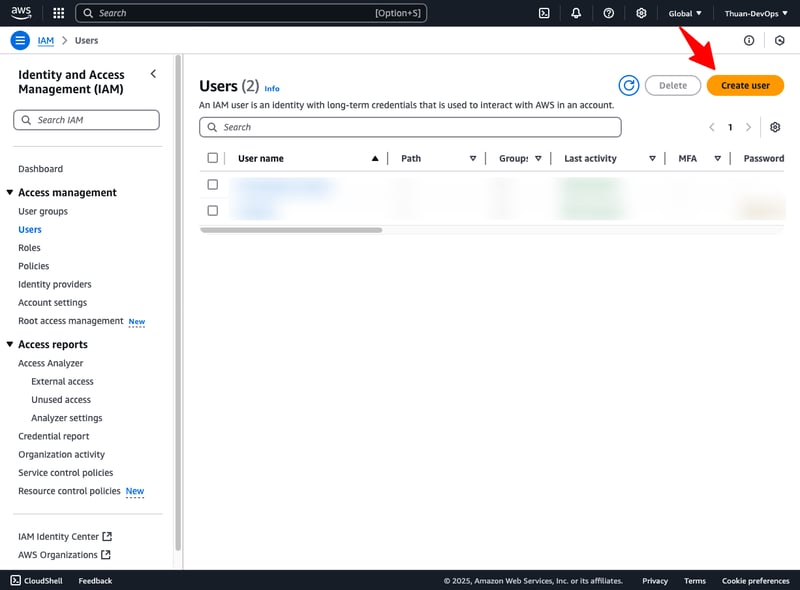Toggle the hamburger navigation menu

coord(20,41)
